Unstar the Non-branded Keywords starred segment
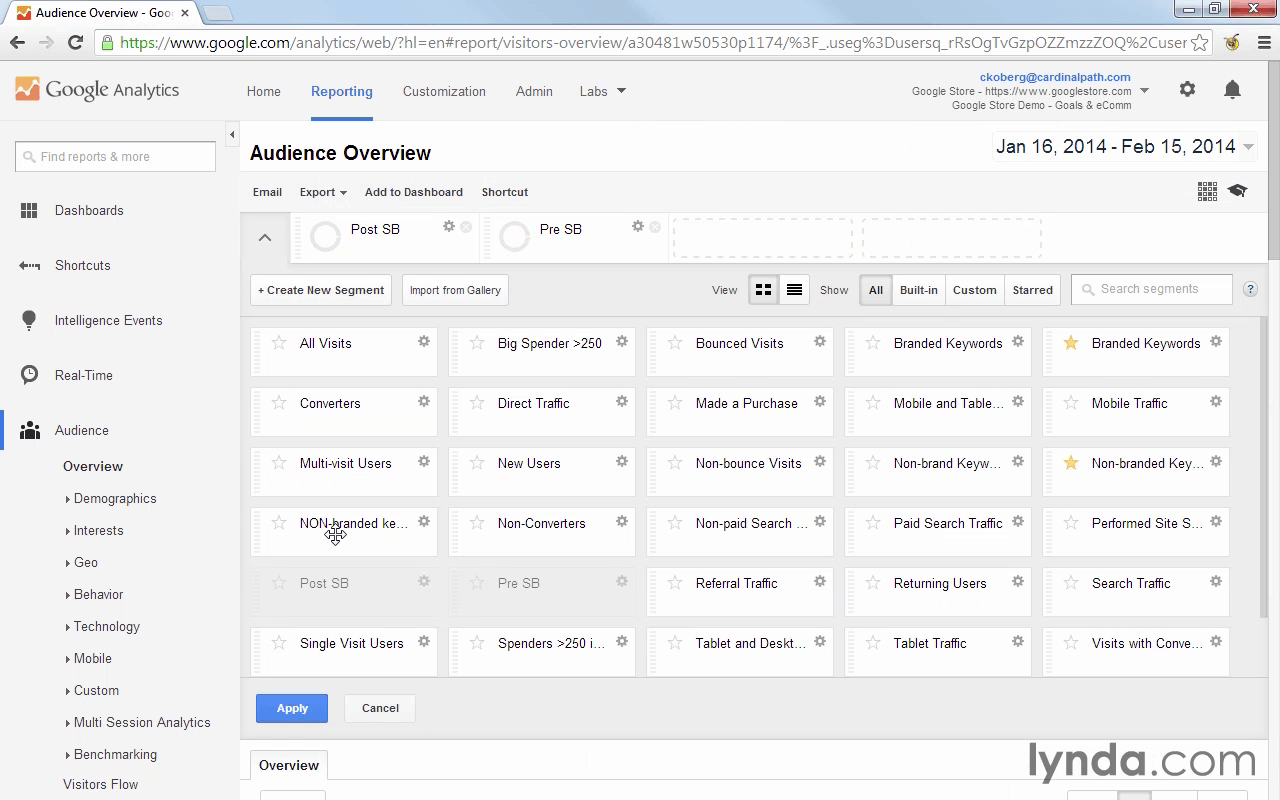1280x800 pixels. point(1071,463)
